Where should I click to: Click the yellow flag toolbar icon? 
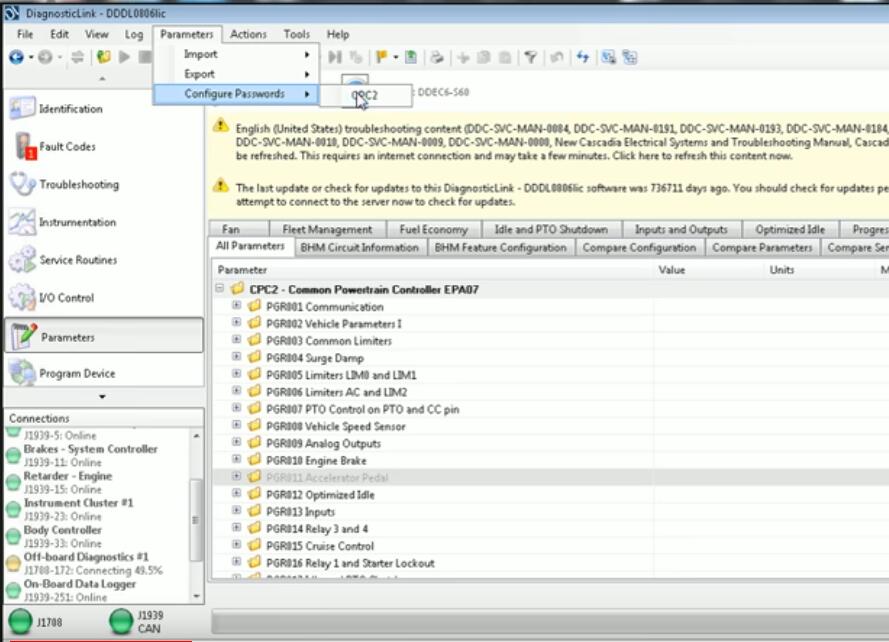click(382, 57)
